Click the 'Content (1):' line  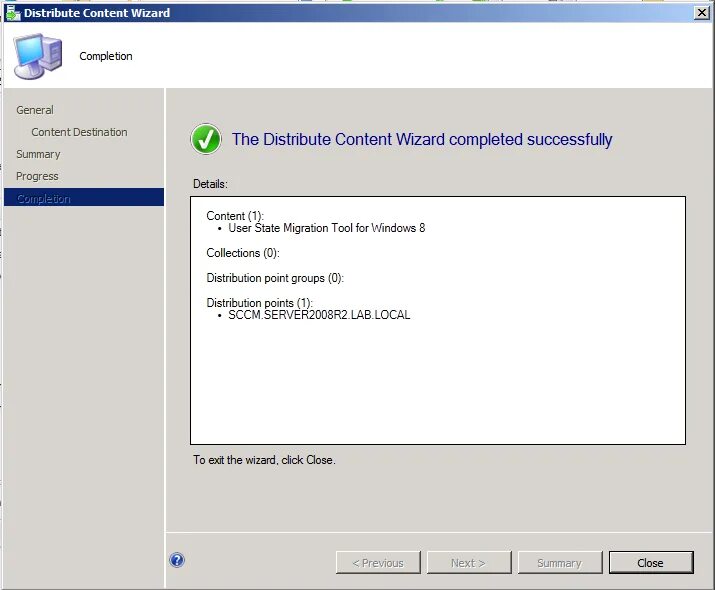coord(235,216)
